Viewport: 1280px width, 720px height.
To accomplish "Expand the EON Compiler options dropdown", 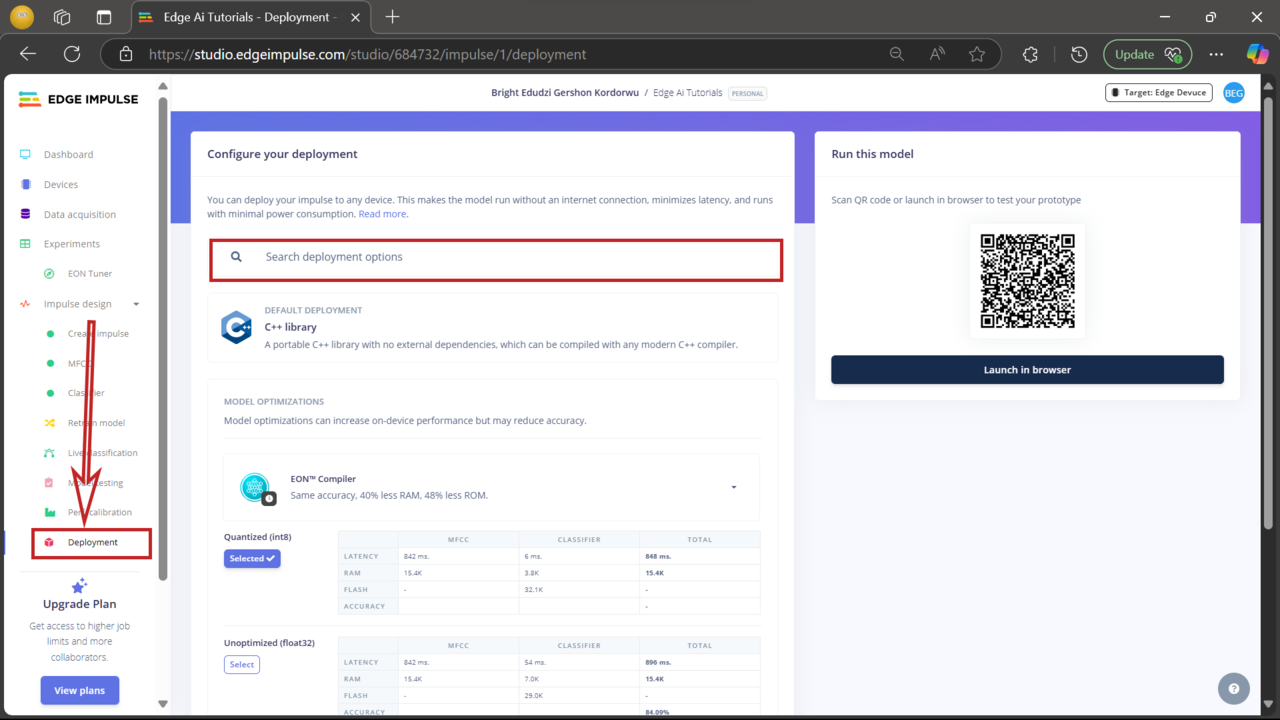I will tap(733, 487).
